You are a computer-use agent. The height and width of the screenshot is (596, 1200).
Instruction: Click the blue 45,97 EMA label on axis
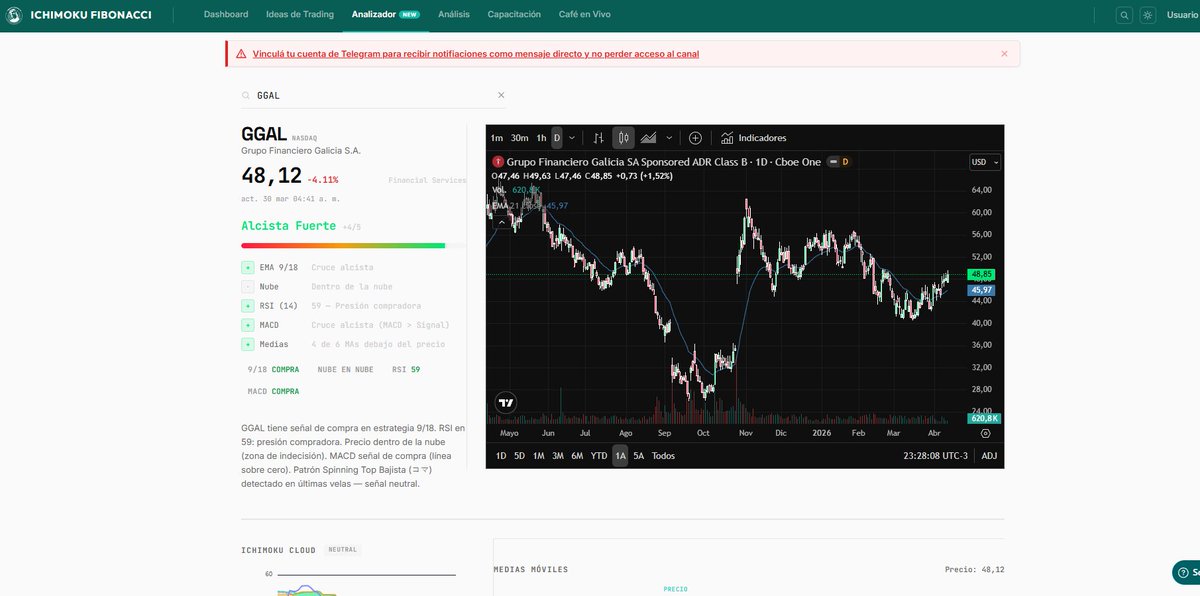pyautogui.click(x=980, y=290)
